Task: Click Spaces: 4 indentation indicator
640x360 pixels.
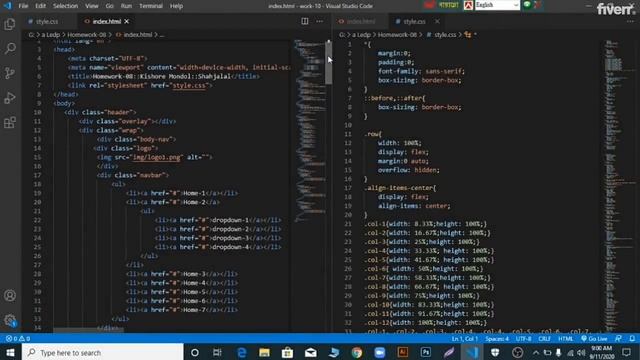Action: coord(497,339)
